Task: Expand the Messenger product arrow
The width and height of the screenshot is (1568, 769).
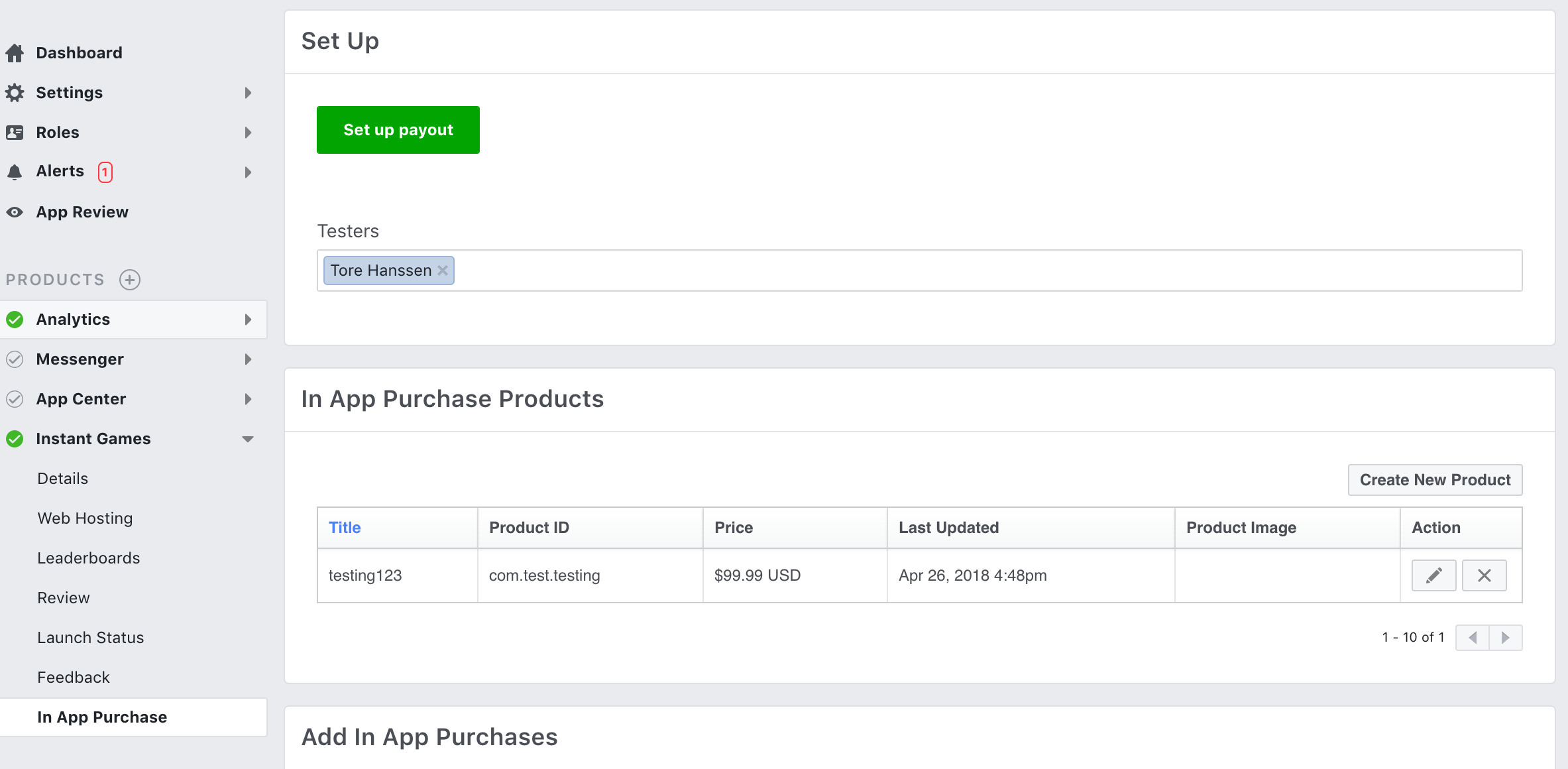Action: pyautogui.click(x=248, y=359)
